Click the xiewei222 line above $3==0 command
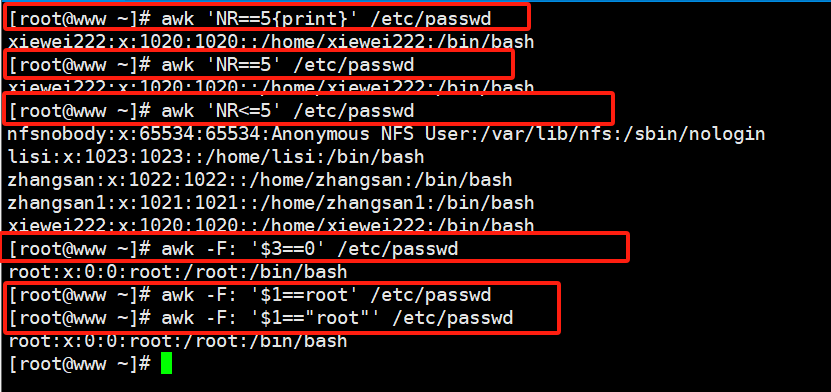 [271, 224]
